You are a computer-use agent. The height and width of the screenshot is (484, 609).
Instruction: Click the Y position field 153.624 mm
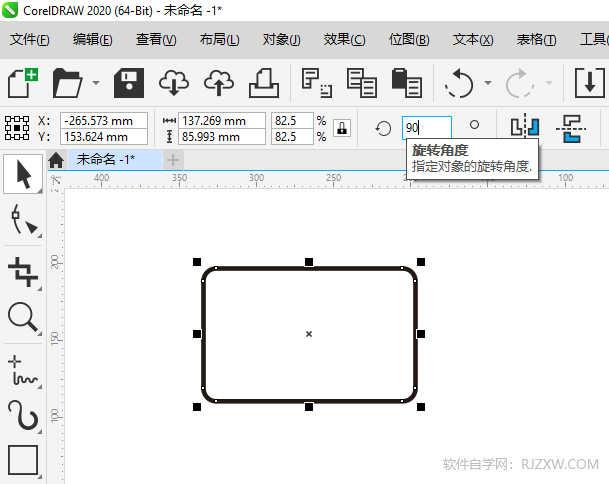[104, 137]
